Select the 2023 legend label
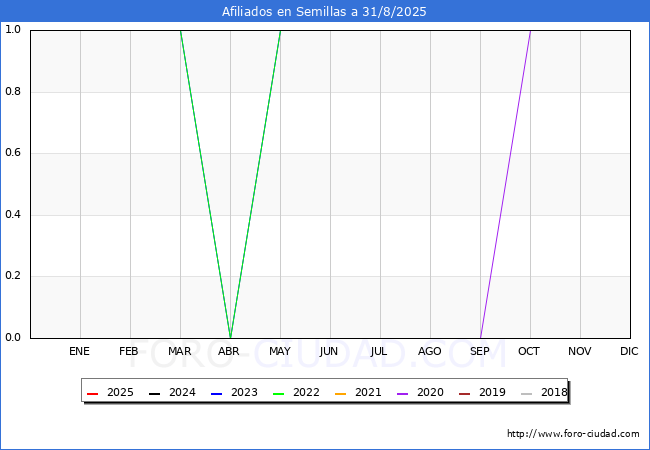The height and width of the screenshot is (450, 650). point(244,392)
